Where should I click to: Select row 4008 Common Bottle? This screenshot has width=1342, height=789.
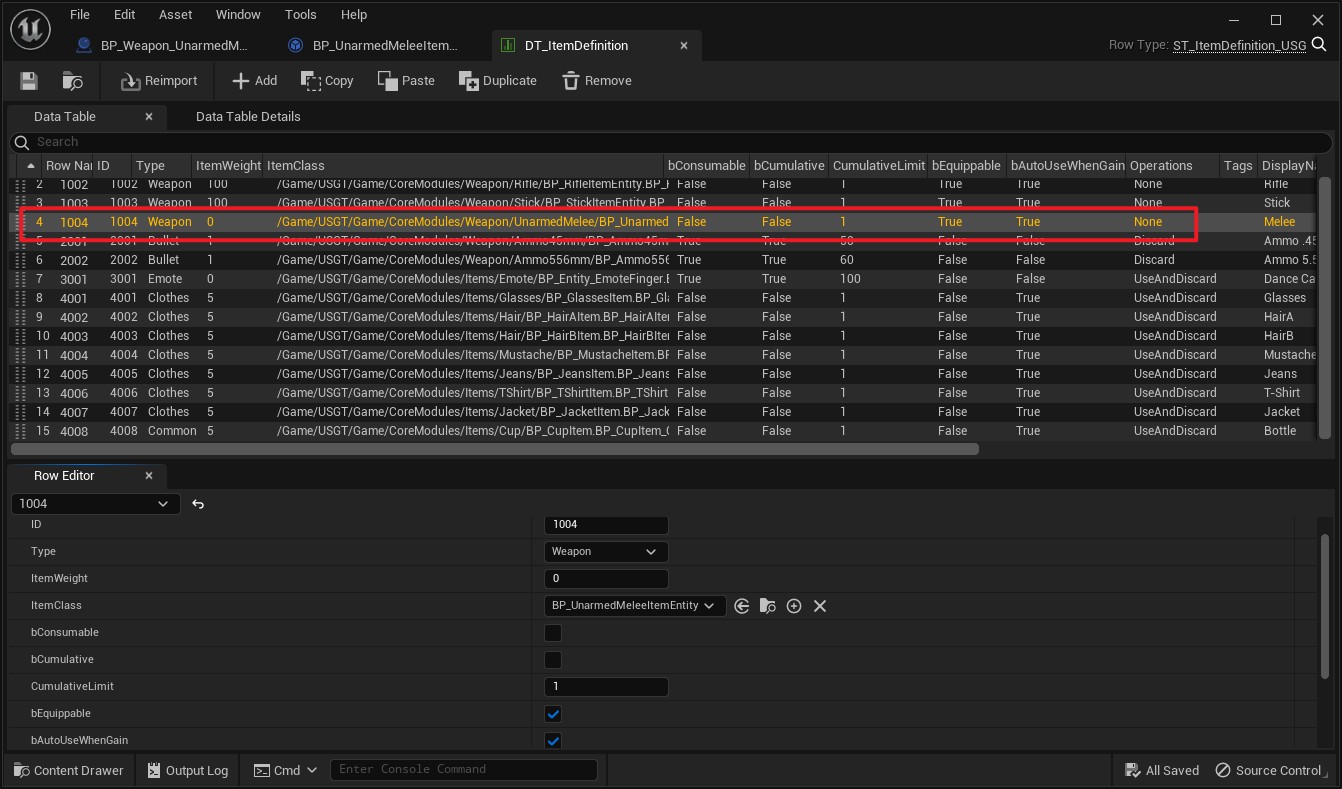pos(664,431)
